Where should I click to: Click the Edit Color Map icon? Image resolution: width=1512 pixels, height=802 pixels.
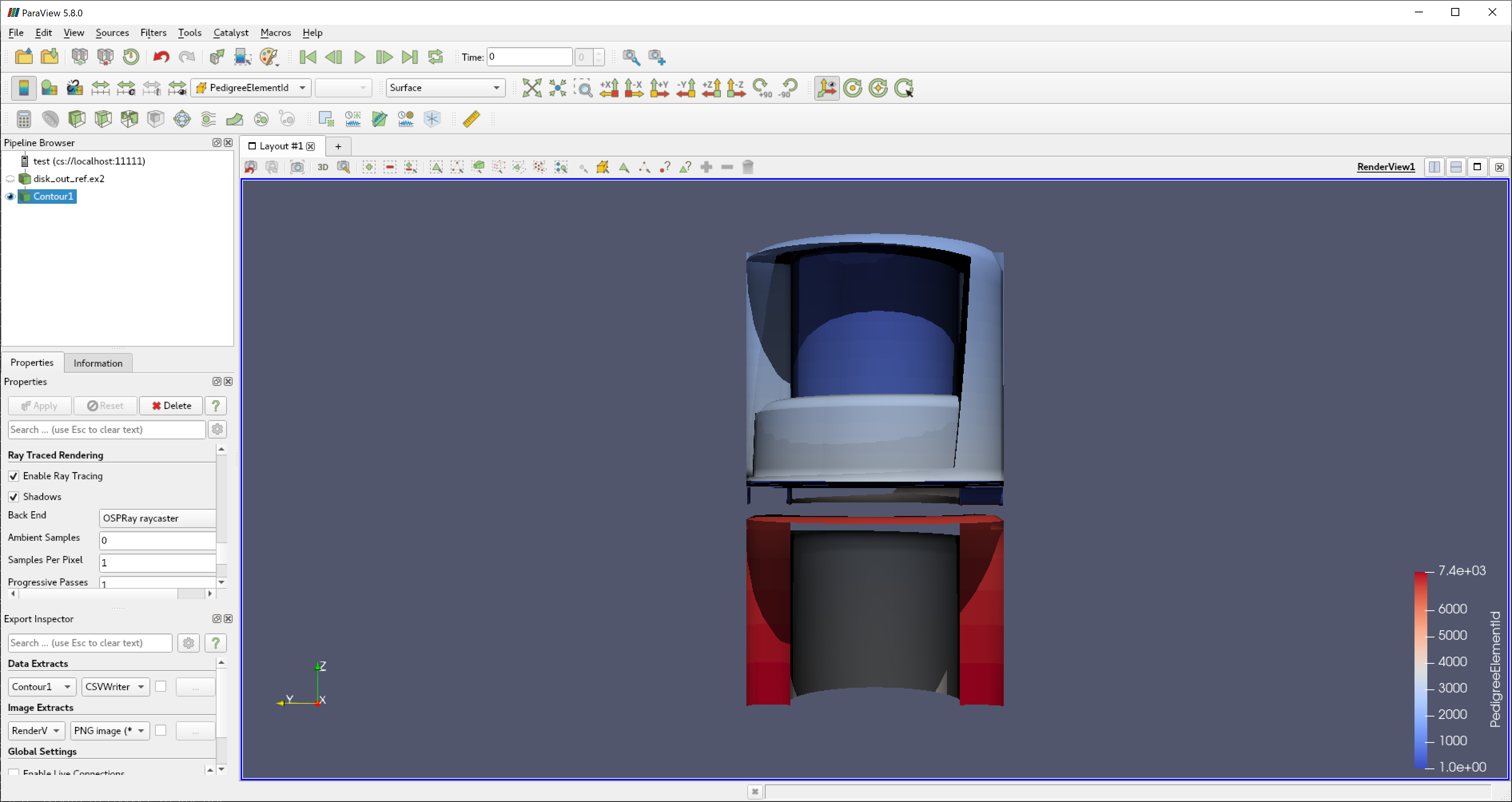click(x=49, y=88)
